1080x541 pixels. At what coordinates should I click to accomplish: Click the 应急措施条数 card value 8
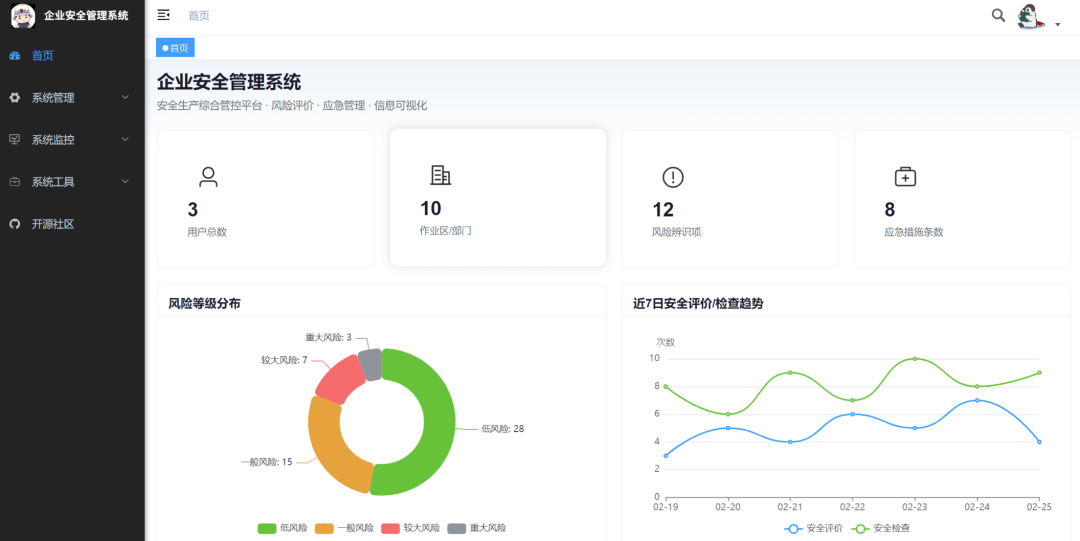[889, 210]
